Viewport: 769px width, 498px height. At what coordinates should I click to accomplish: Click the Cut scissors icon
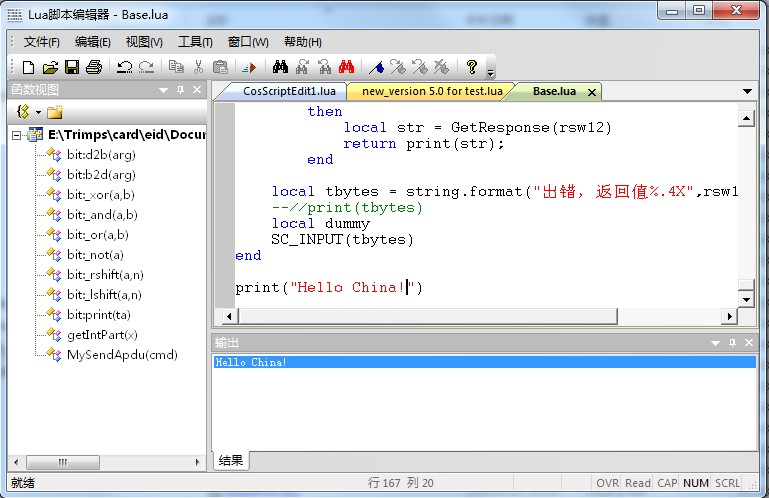tap(198, 67)
